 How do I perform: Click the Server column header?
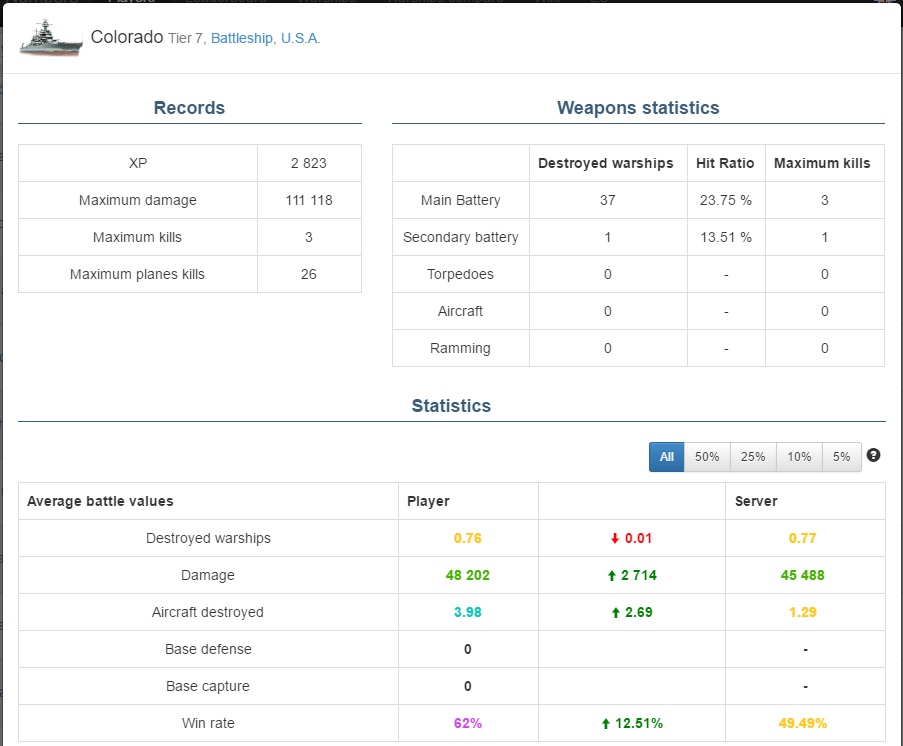[x=756, y=501]
